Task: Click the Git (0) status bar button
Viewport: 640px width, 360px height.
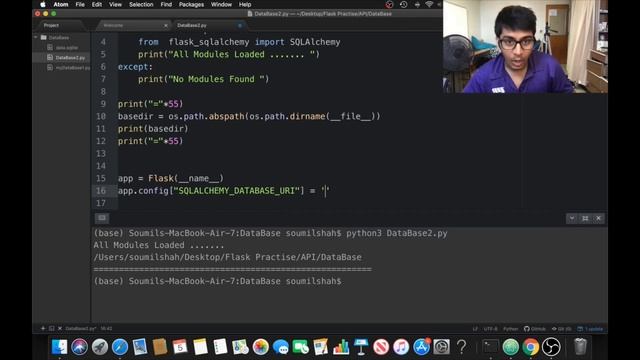Action: [561, 329]
